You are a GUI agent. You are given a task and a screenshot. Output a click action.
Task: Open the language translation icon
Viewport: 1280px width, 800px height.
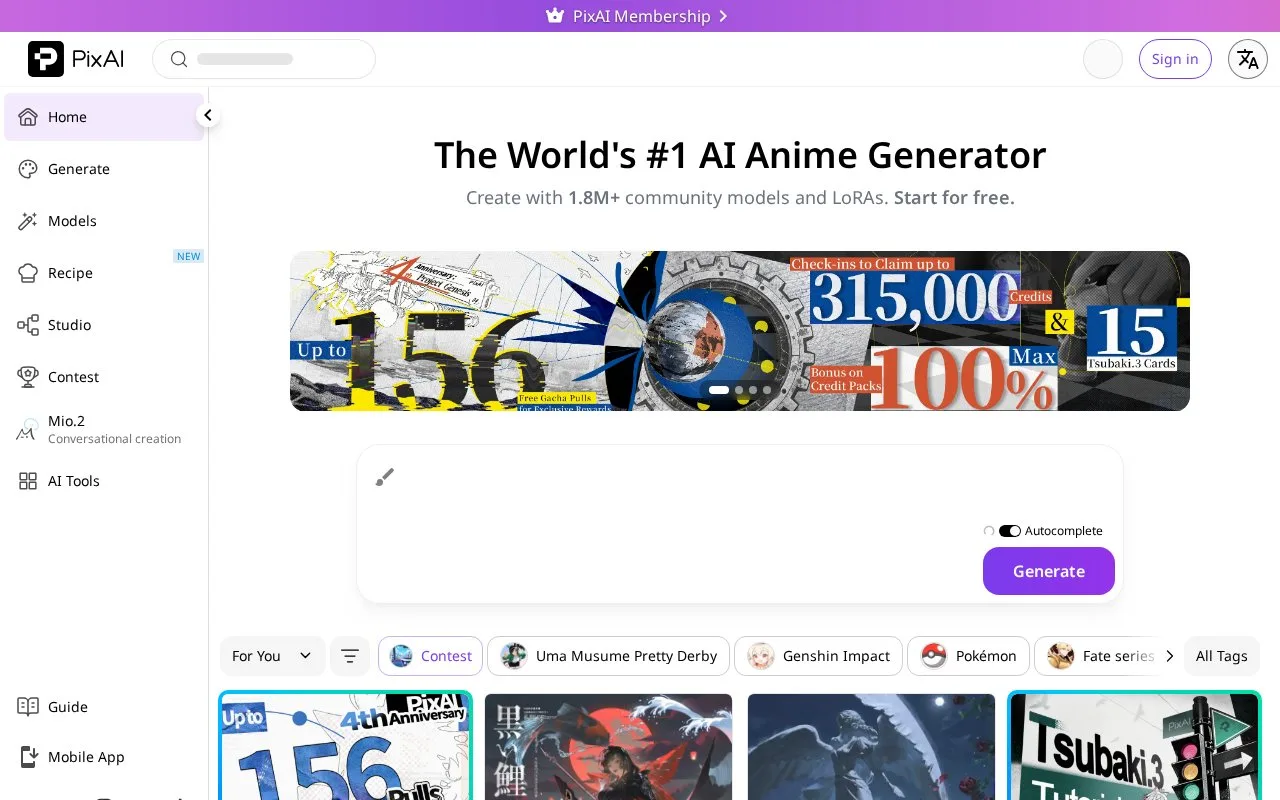coord(1248,59)
